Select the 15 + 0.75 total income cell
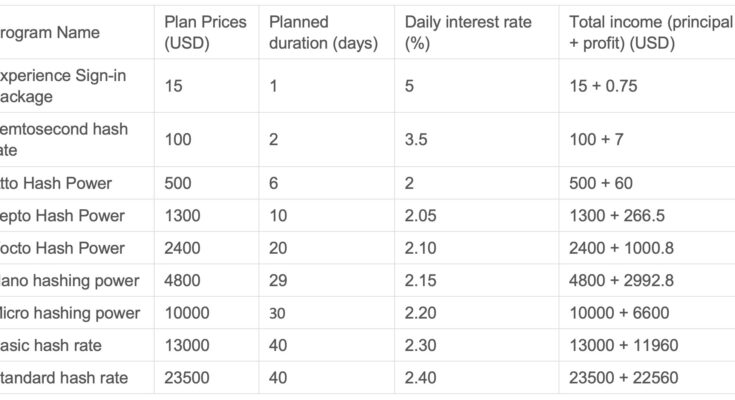 [x=603, y=86]
